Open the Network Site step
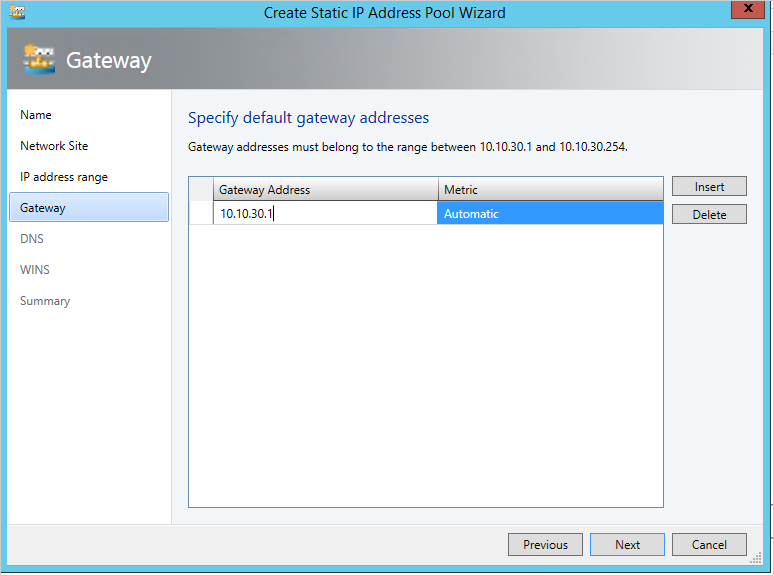774x576 pixels. (x=54, y=146)
